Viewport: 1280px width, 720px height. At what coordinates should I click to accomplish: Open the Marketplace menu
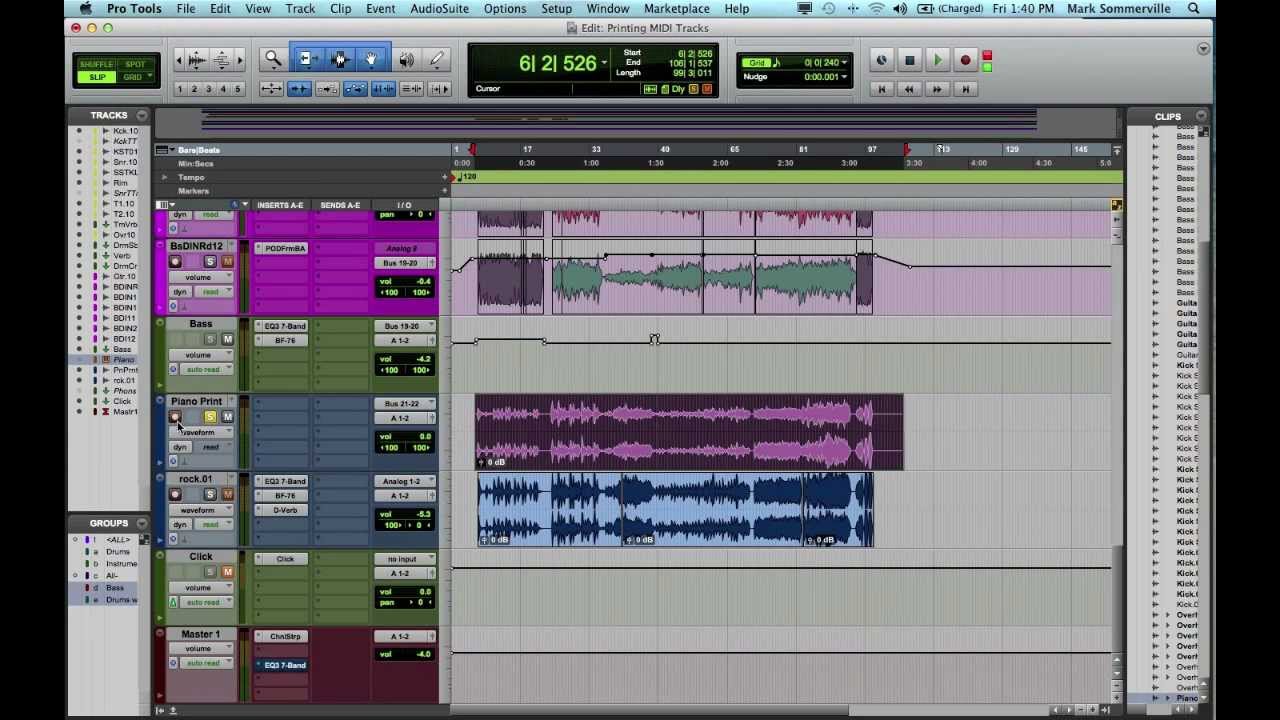point(677,9)
